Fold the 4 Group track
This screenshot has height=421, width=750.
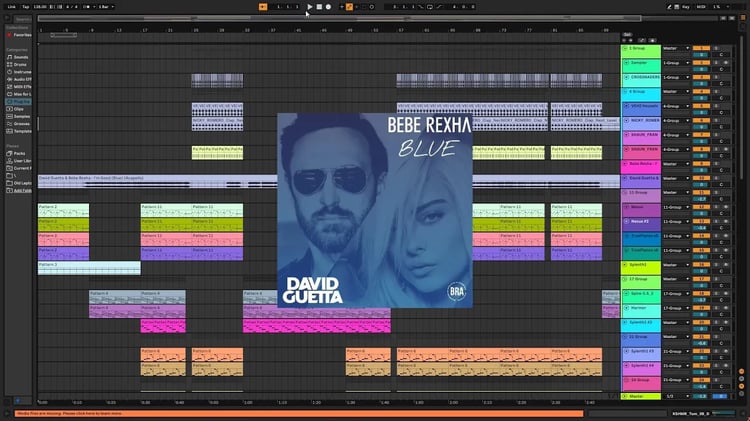pyautogui.click(x=625, y=91)
